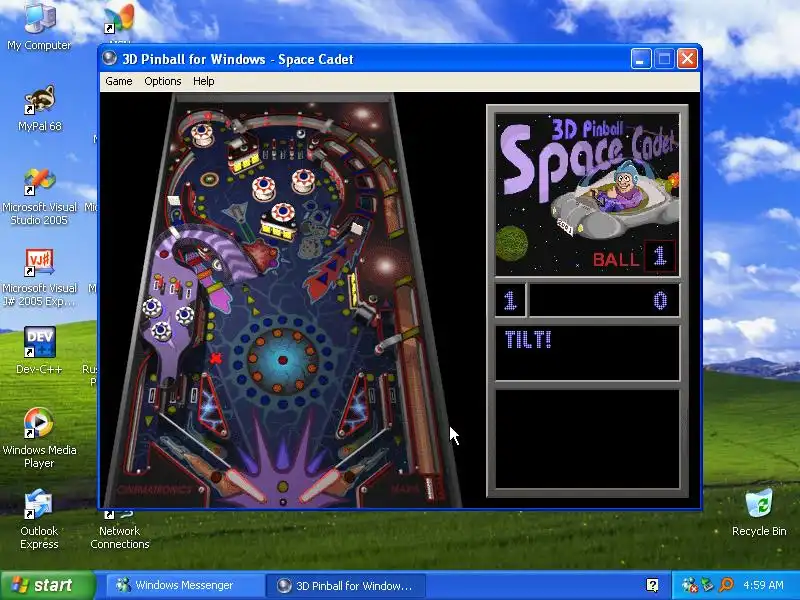Minimize the 3D Pinball window
The image size is (800, 600).
(641, 59)
